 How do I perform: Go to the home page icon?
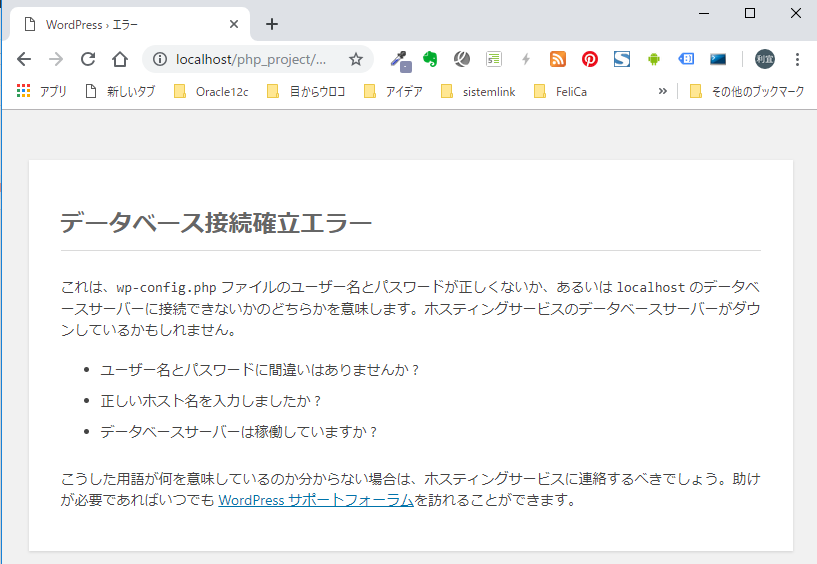pos(120,59)
